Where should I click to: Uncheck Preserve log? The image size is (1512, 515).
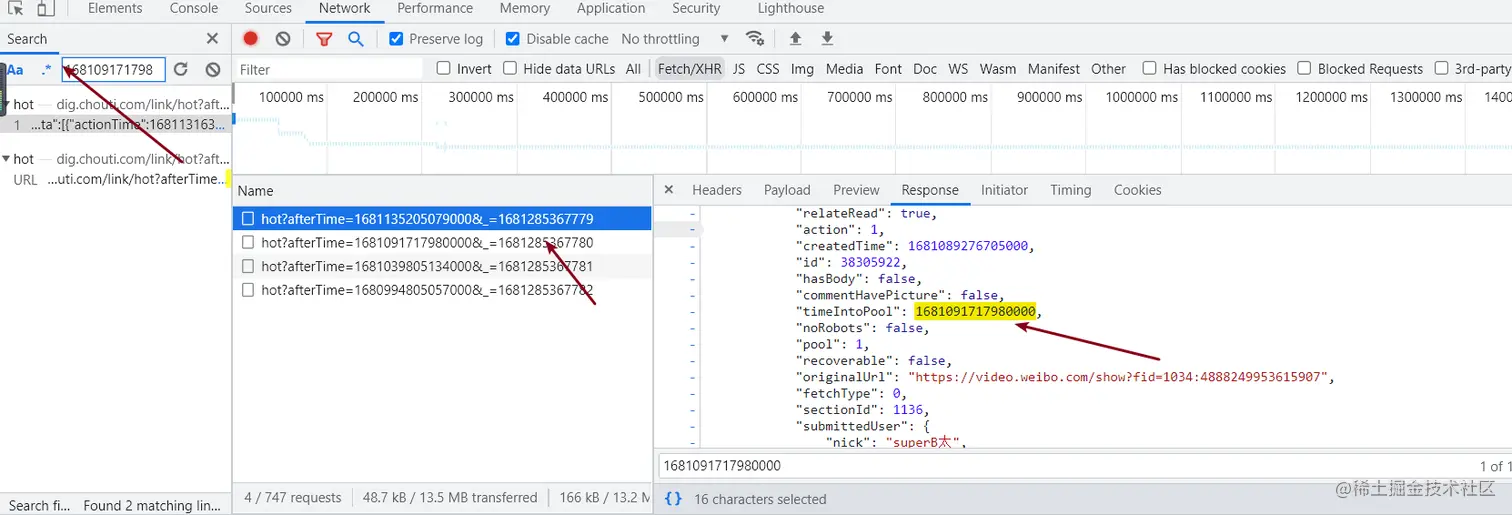point(396,38)
